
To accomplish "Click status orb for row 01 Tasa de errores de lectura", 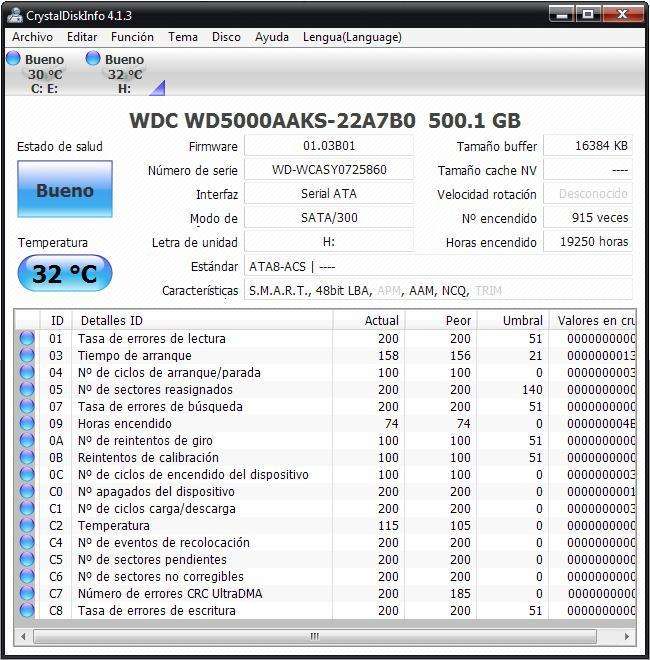I will 27,338.
